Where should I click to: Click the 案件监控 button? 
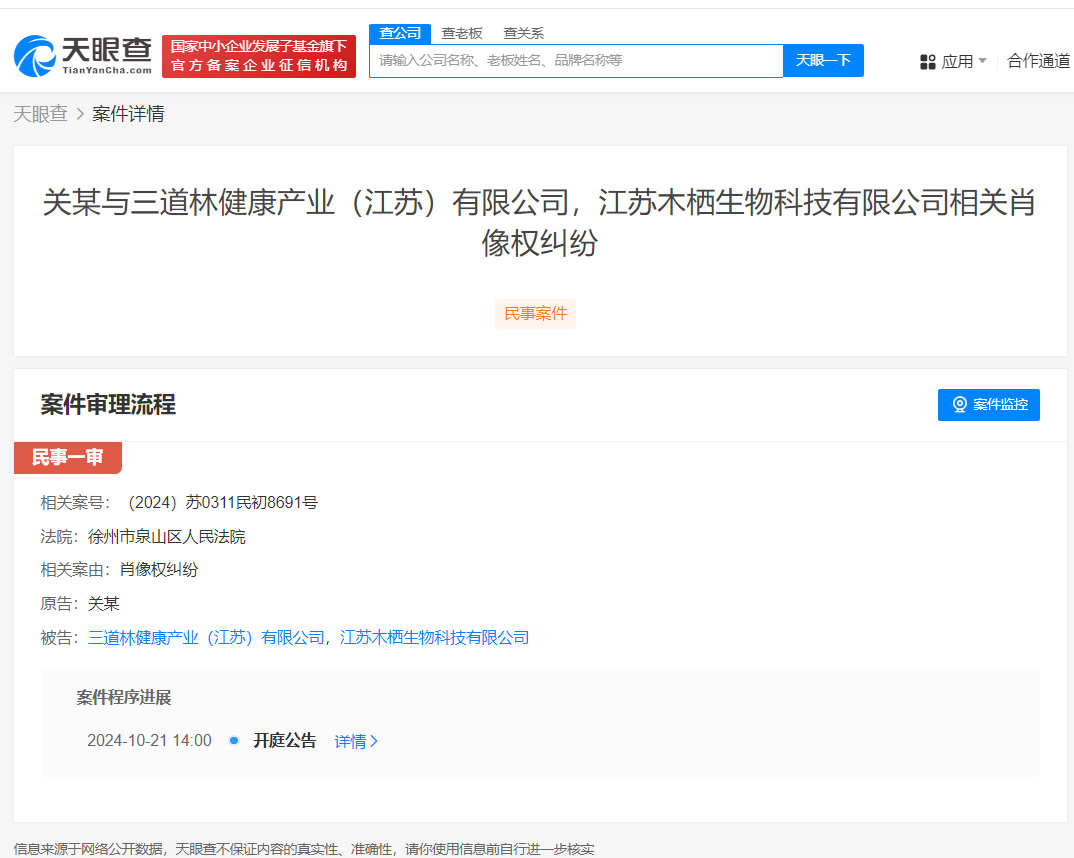pyautogui.click(x=988, y=405)
